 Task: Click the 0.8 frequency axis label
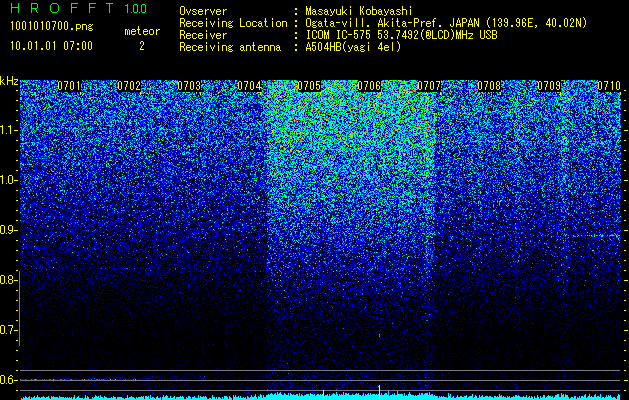click(7, 280)
